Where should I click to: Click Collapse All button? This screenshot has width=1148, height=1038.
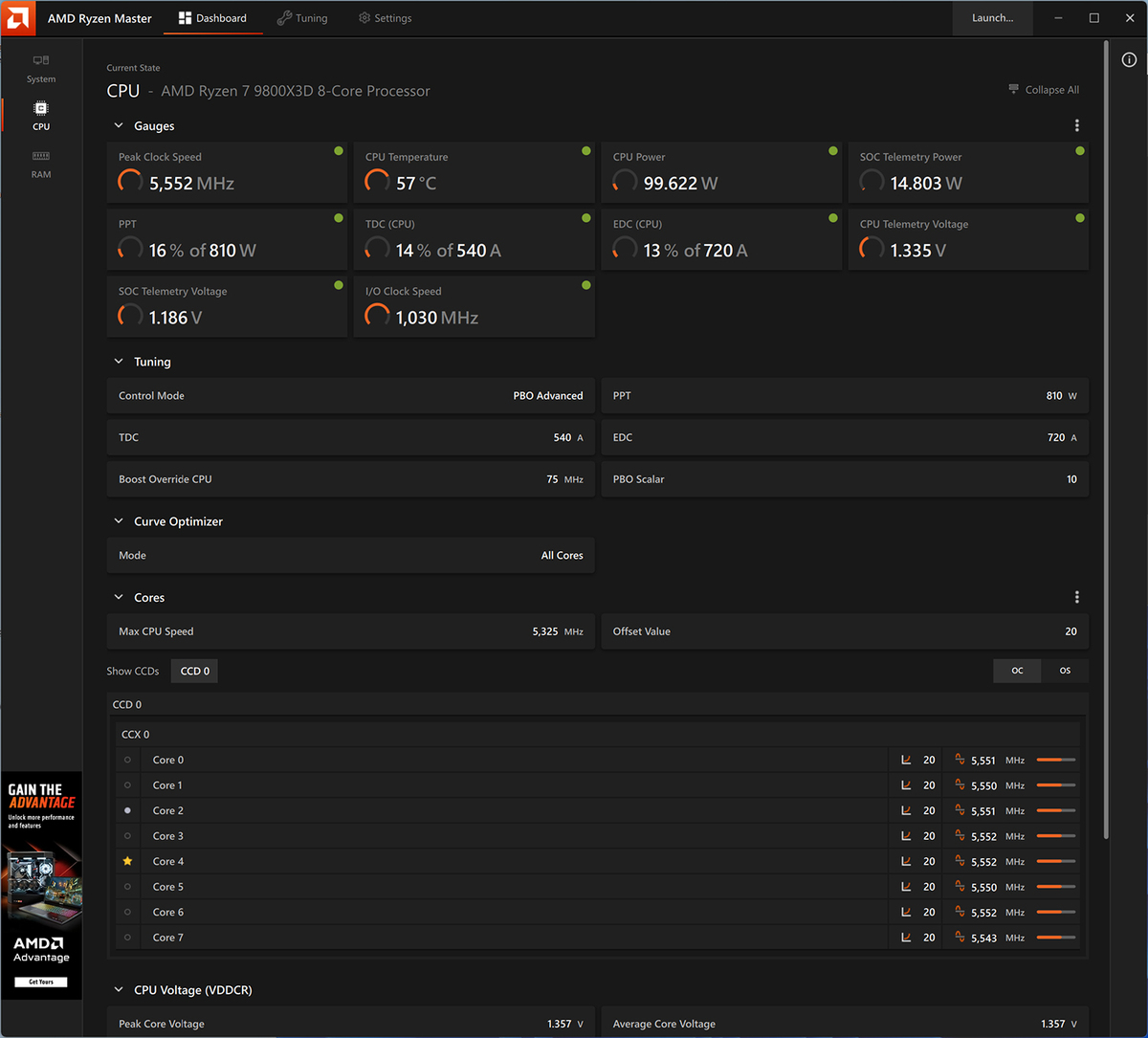(x=1044, y=90)
